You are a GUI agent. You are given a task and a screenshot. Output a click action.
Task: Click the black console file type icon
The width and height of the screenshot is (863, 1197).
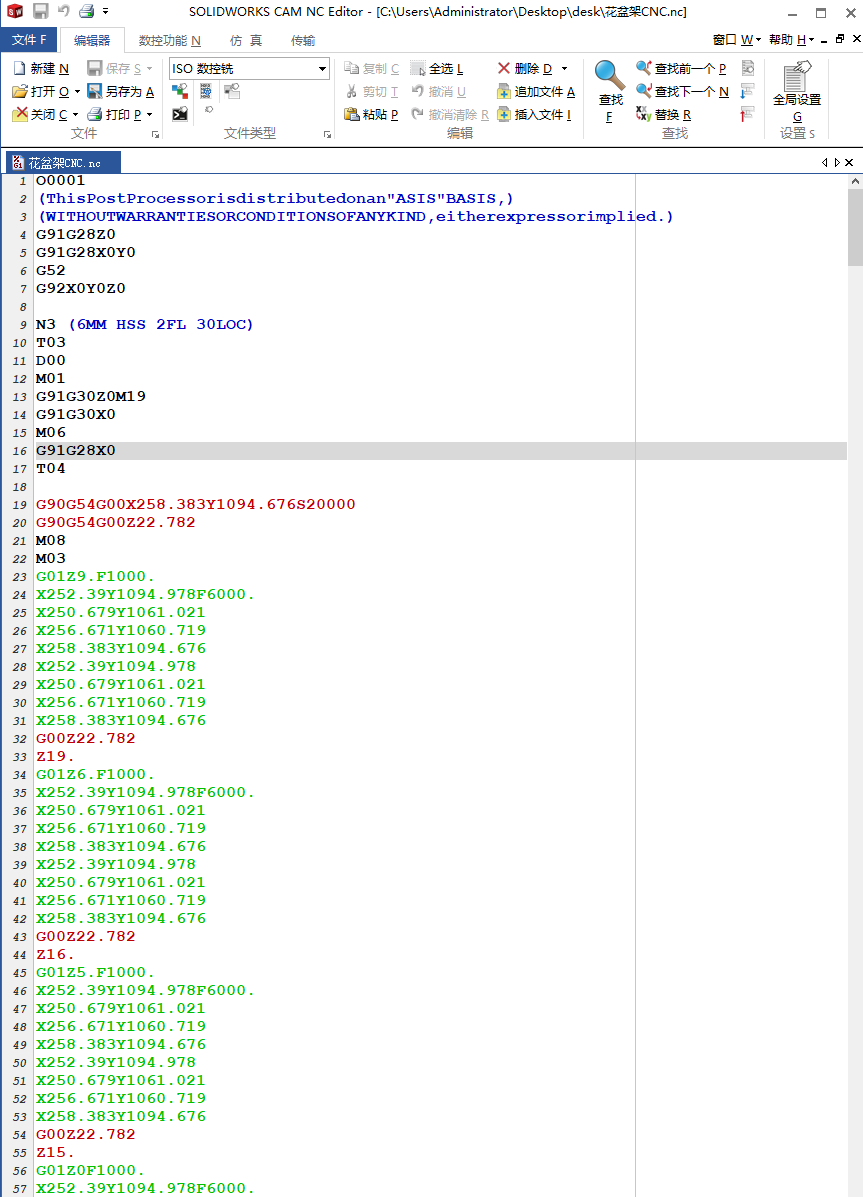[179, 115]
